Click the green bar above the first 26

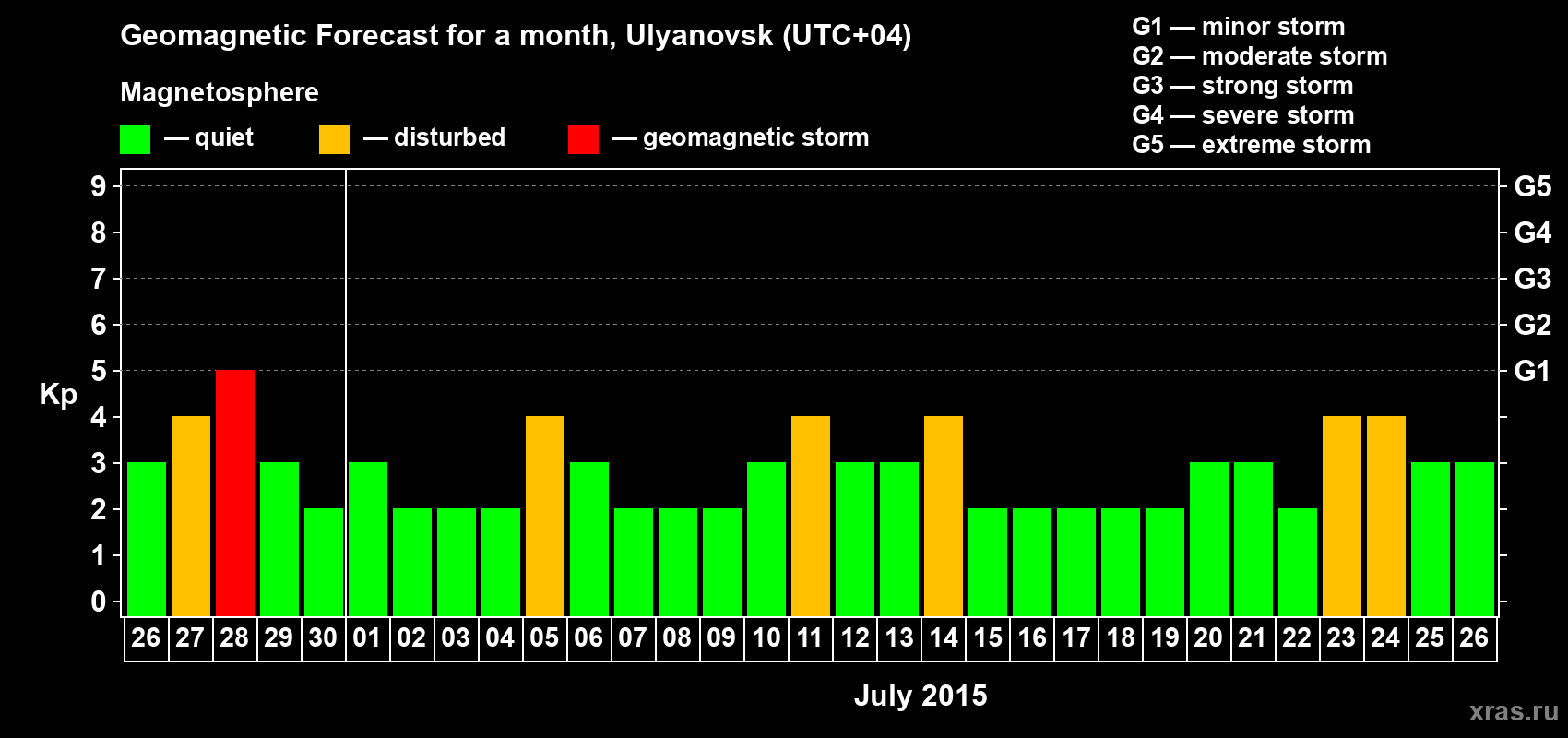[x=147, y=539]
